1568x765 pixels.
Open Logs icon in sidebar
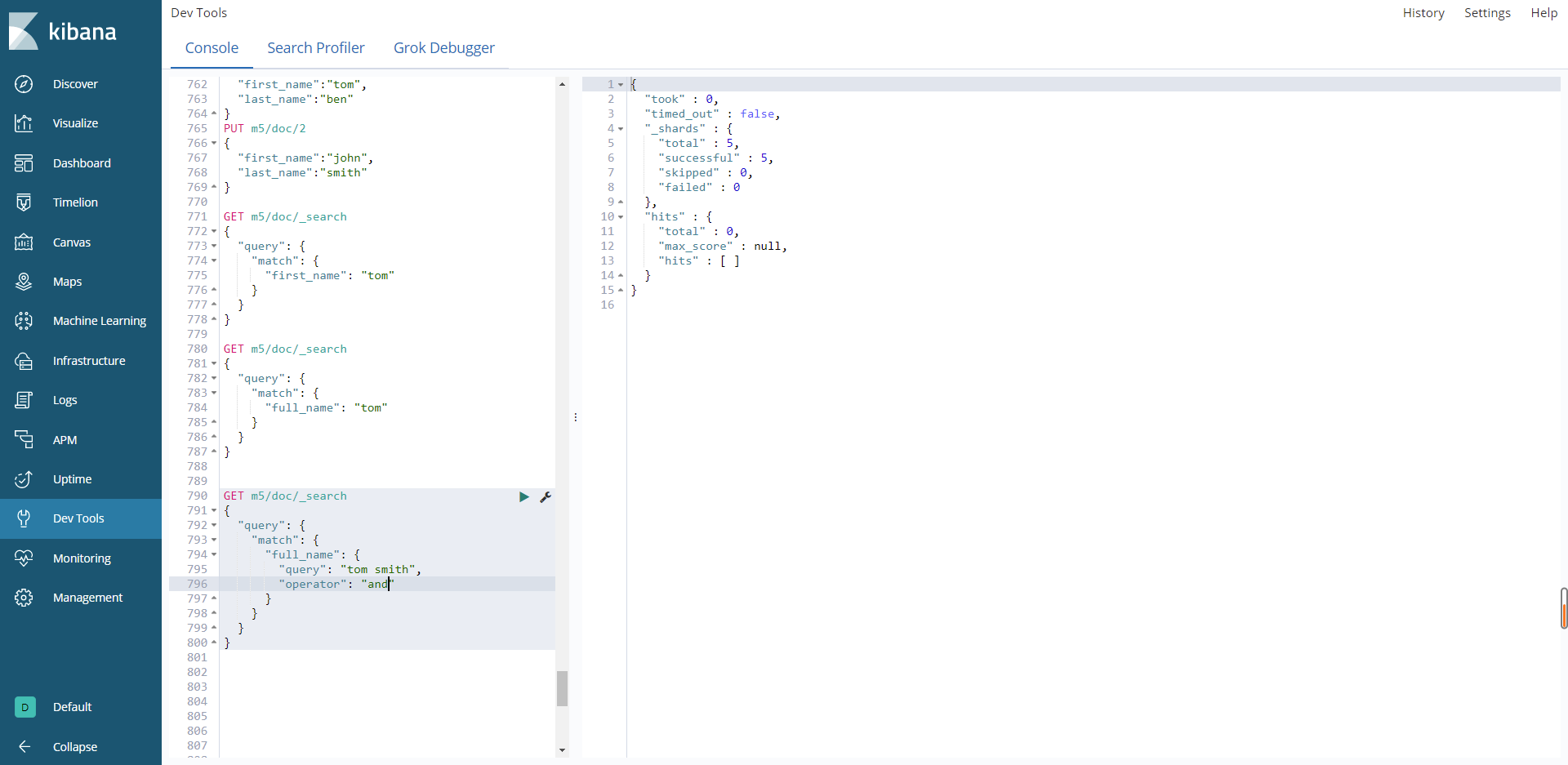(x=24, y=400)
